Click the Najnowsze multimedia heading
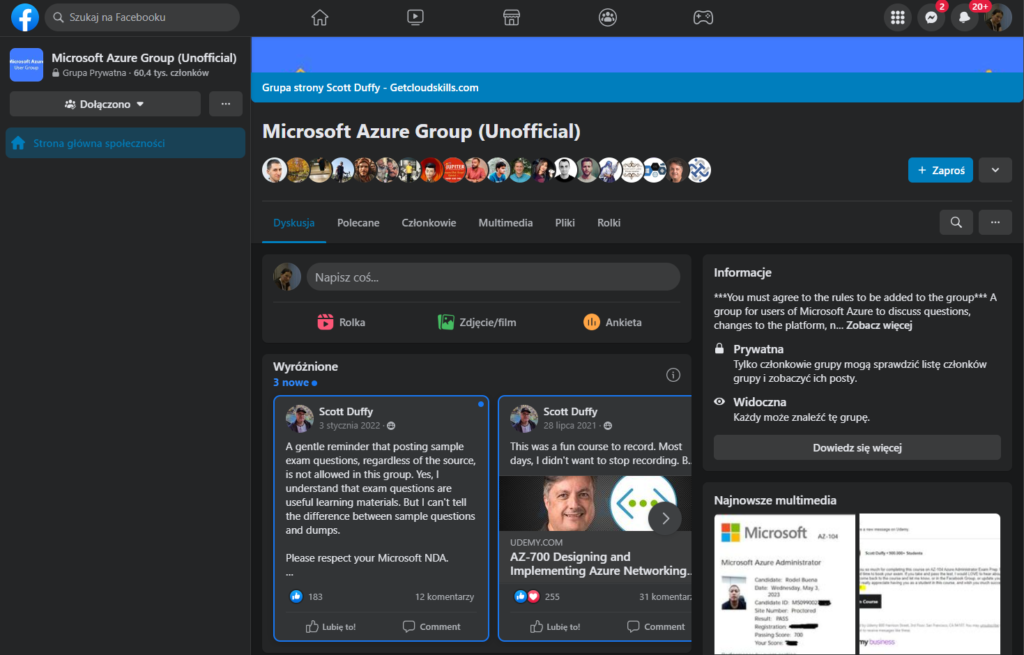 coord(775,500)
